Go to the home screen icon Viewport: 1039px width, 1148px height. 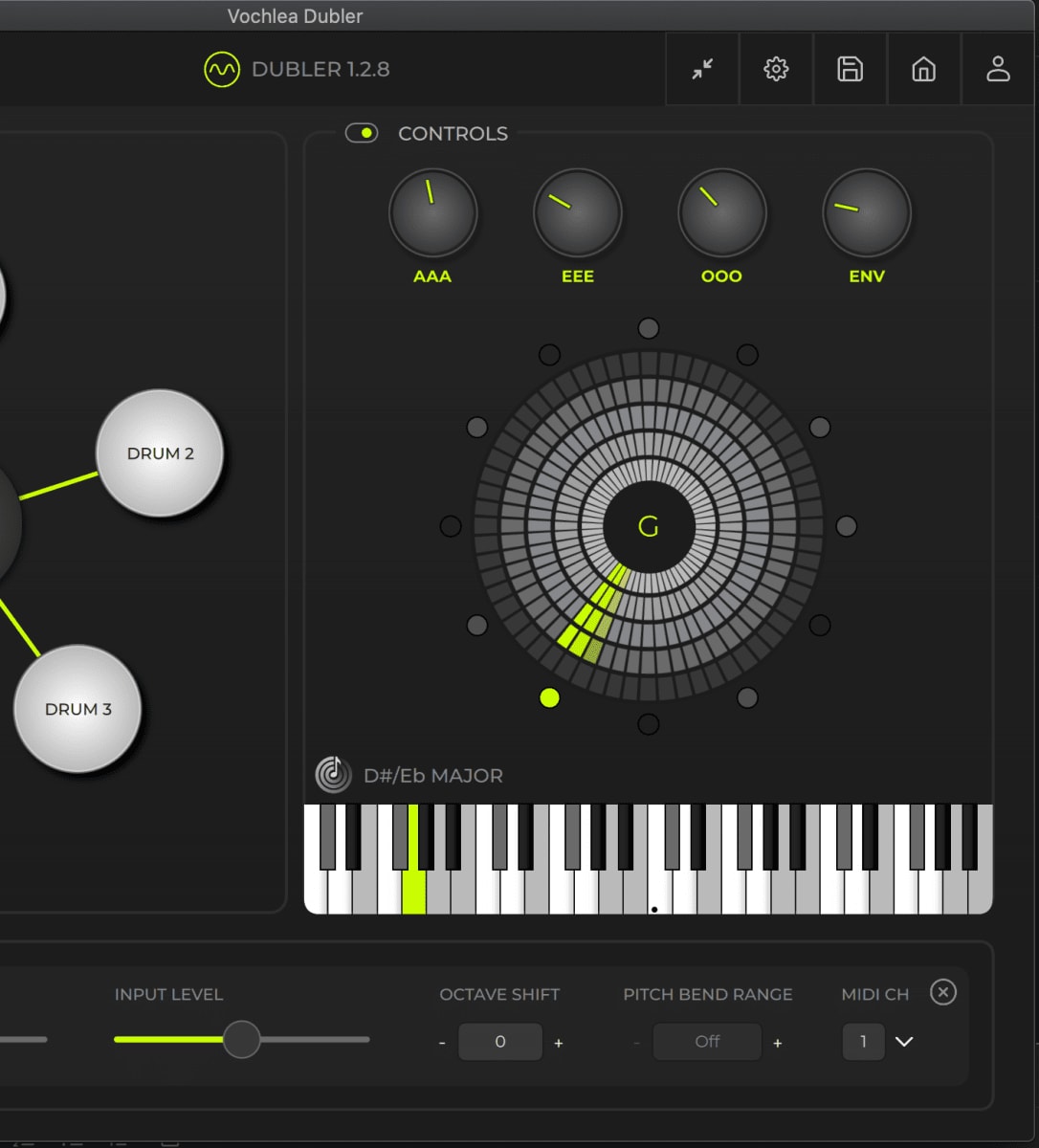click(x=923, y=69)
